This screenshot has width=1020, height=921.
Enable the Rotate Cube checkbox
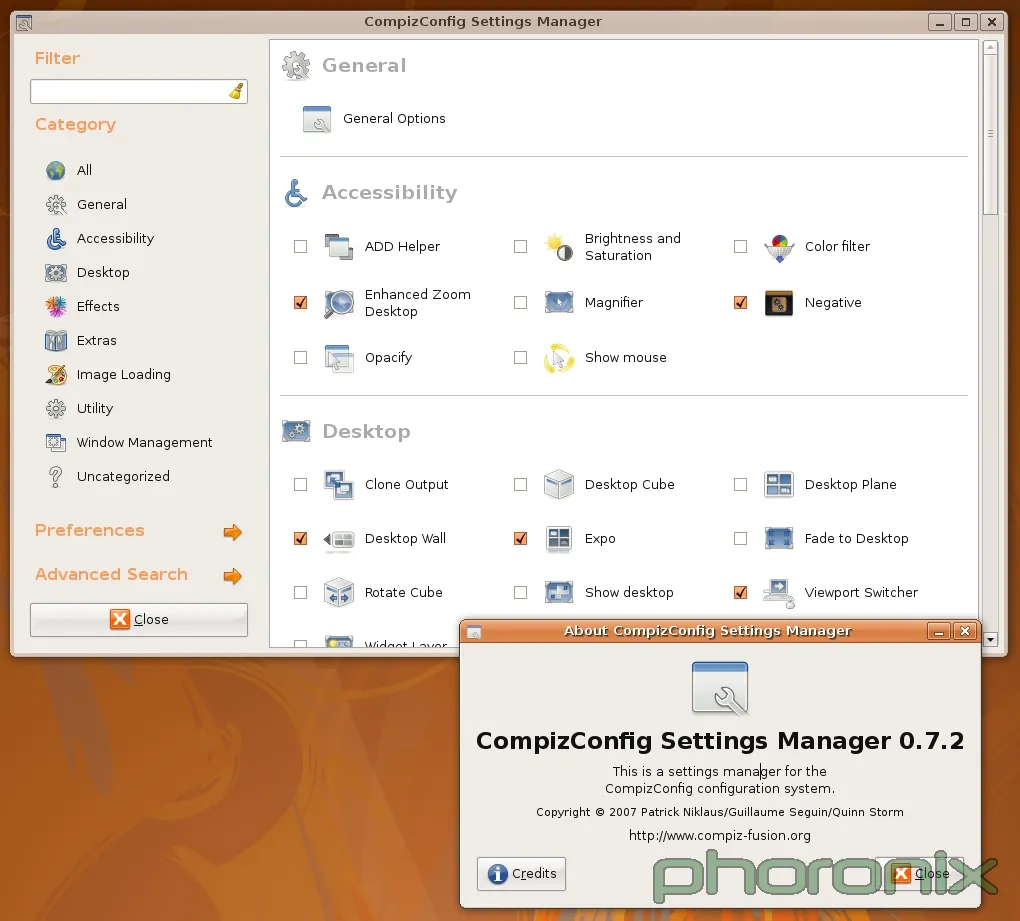click(301, 593)
